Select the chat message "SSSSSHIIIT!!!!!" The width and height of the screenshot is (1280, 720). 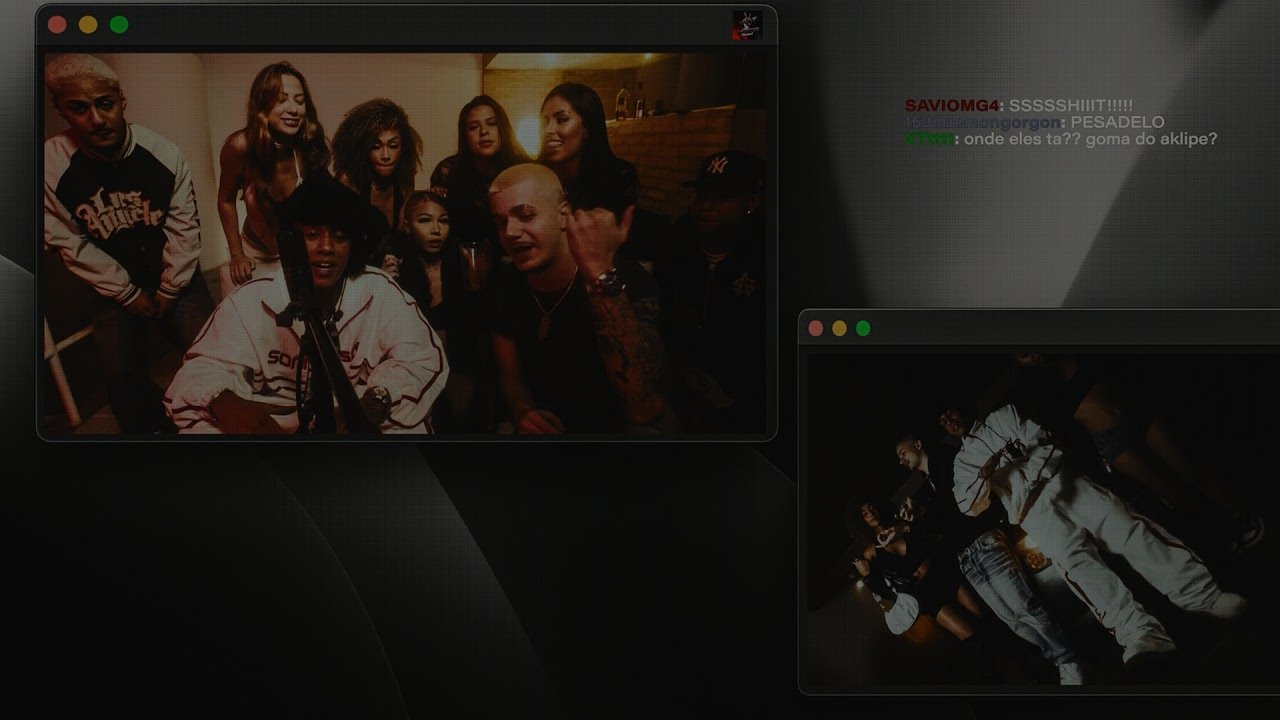point(1071,106)
